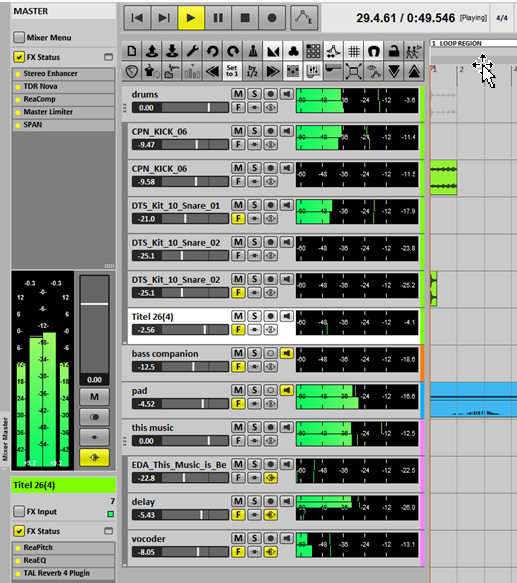Uncheck the Titel 26(4) FX Status checkbox
Image resolution: width=517 pixels, height=583 pixels.
pos(19,531)
